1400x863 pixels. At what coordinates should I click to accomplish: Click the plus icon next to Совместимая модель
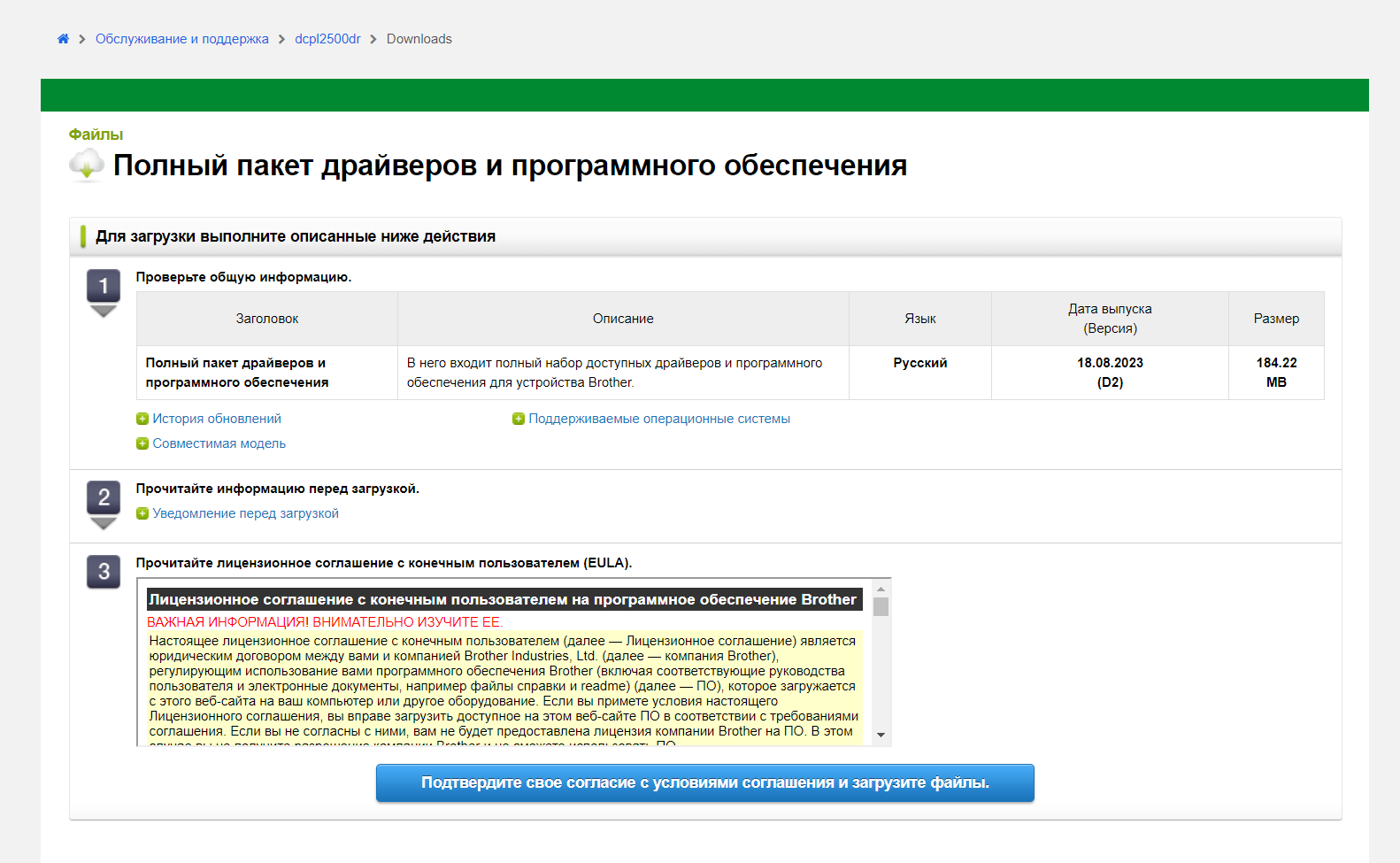tap(142, 443)
